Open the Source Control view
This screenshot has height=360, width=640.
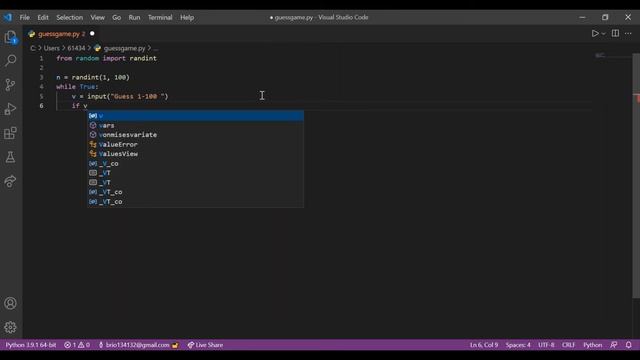tap(11, 84)
